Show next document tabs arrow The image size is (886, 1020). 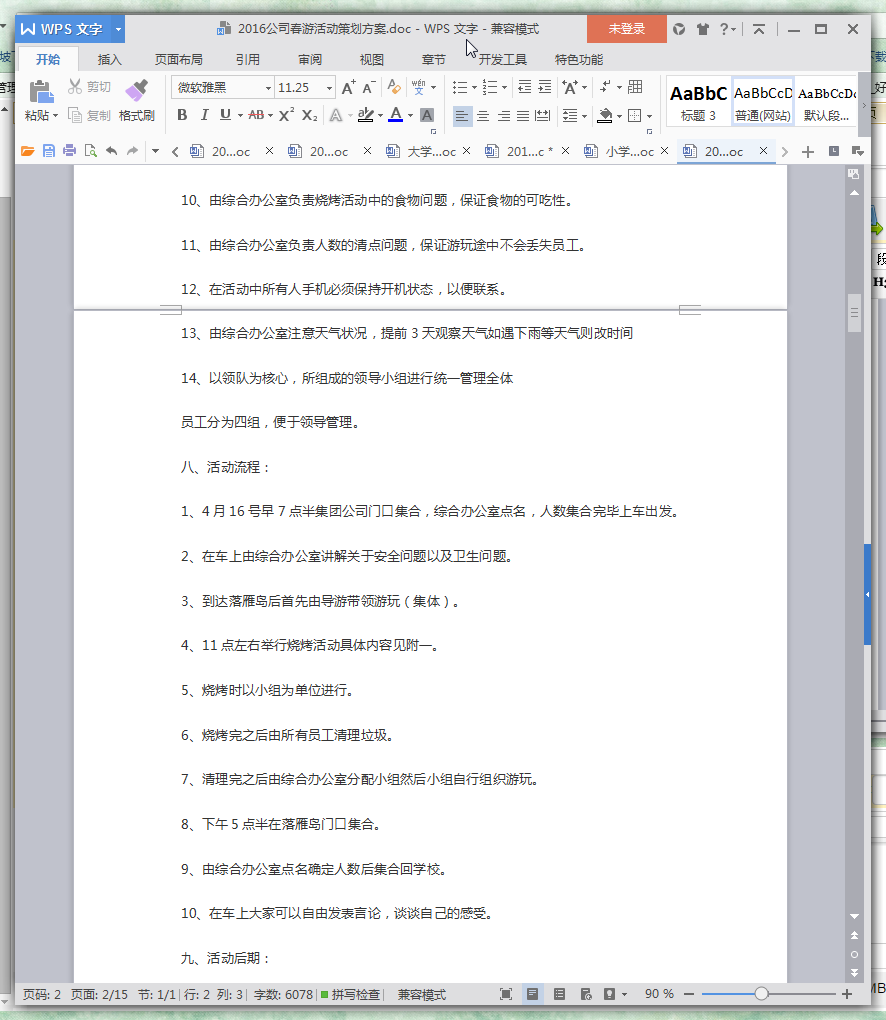pyautogui.click(x=785, y=152)
